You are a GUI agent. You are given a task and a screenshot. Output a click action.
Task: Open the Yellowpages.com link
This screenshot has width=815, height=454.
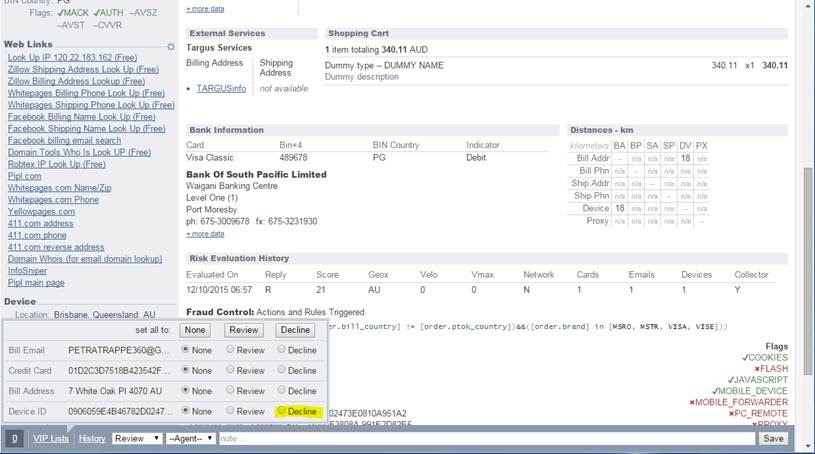[41, 212]
